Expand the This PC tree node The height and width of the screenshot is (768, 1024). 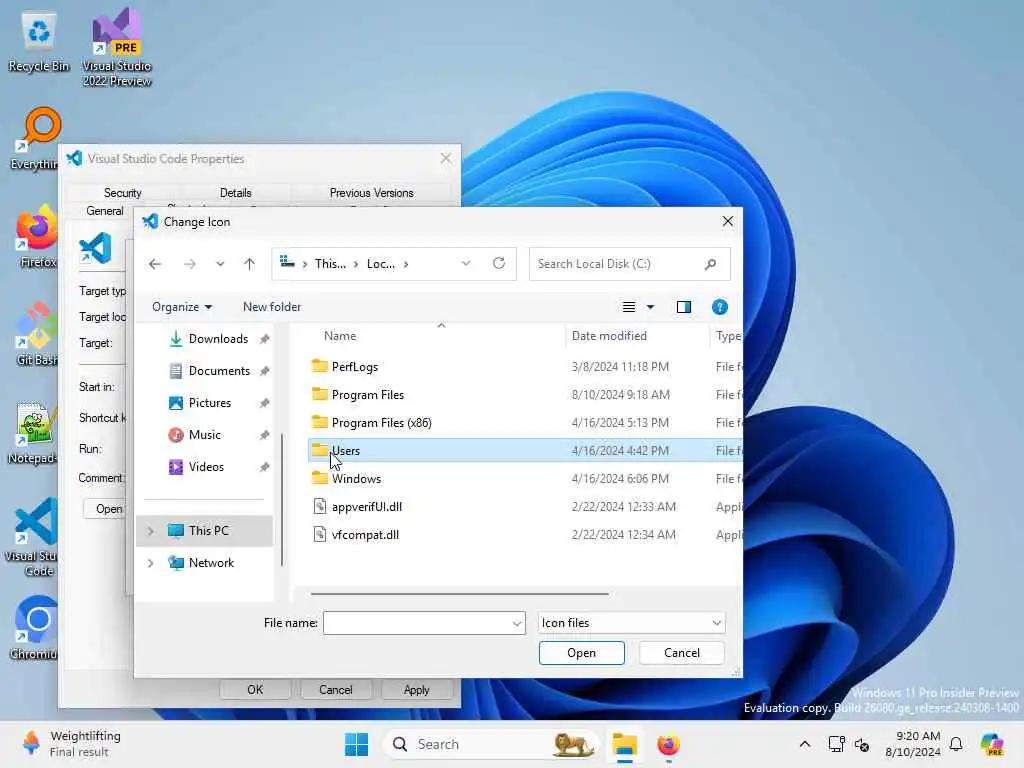151,531
